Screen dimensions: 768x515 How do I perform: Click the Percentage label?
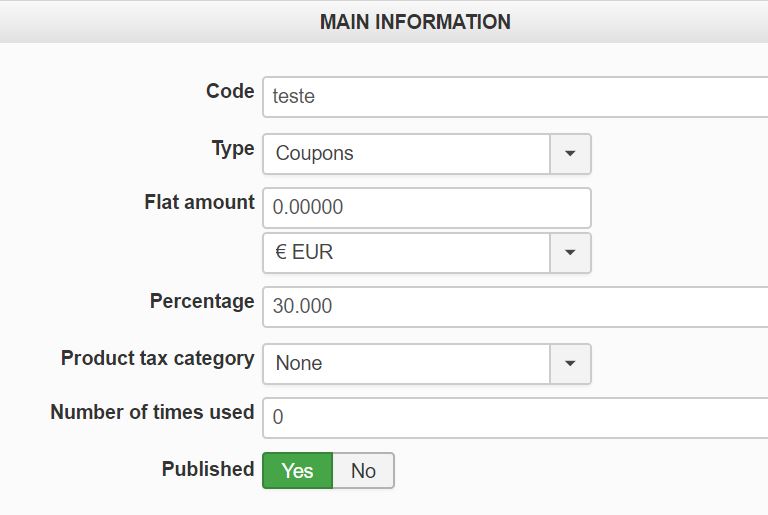tap(202, 301)
